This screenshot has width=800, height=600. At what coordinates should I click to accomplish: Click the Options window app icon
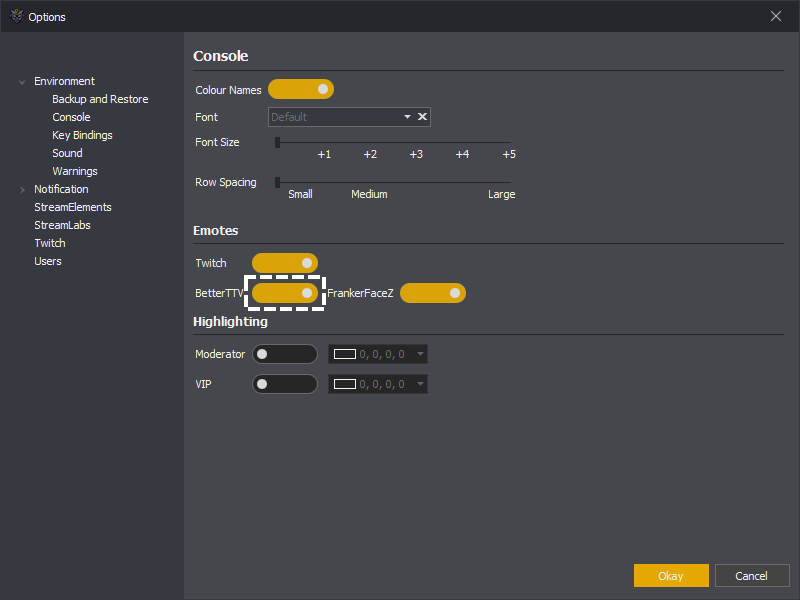click(x=17, y=16)
